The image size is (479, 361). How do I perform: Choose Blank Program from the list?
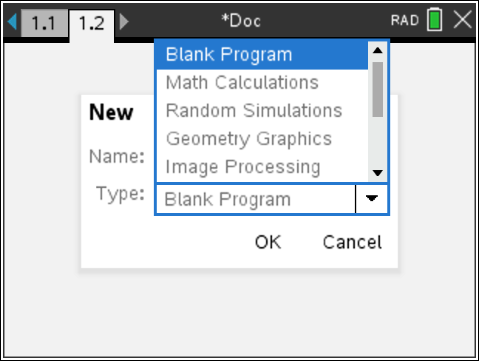point(262,55)
